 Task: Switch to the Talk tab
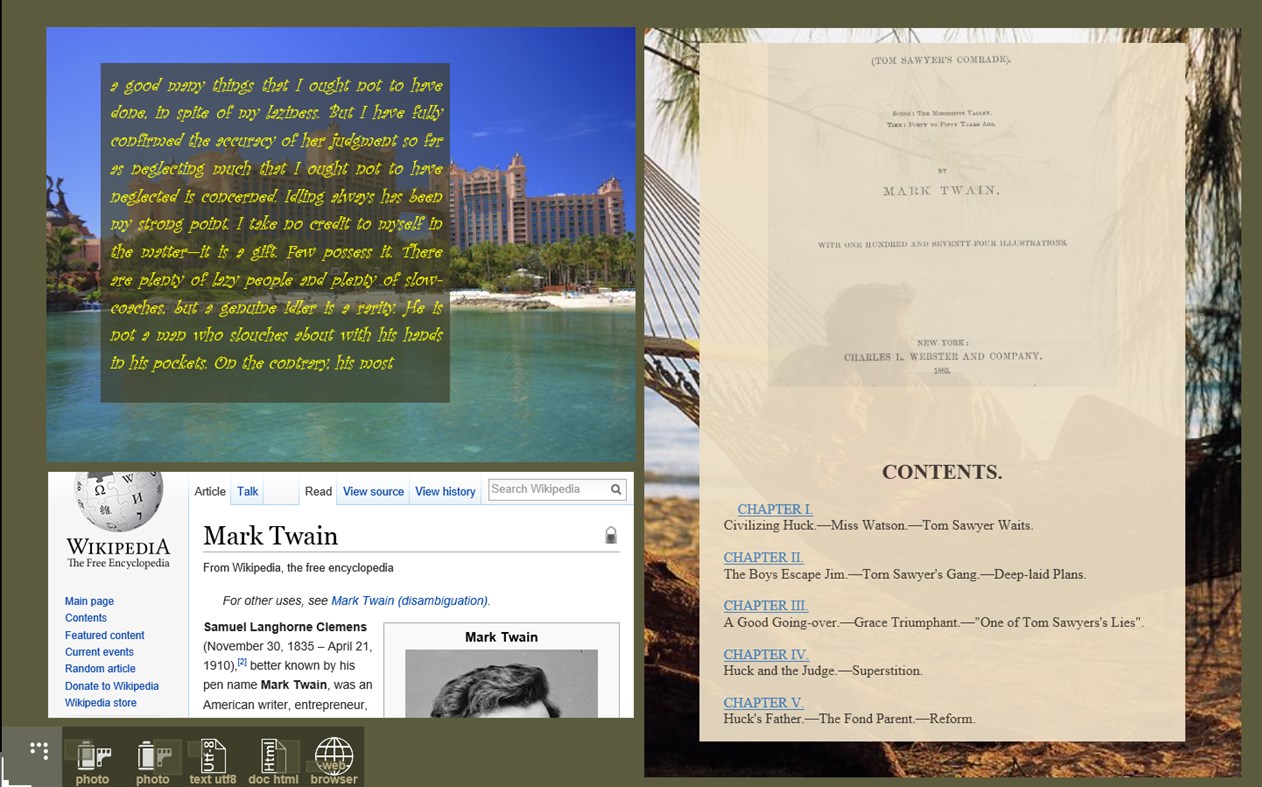pyautogui.click(x=247, y=491)
